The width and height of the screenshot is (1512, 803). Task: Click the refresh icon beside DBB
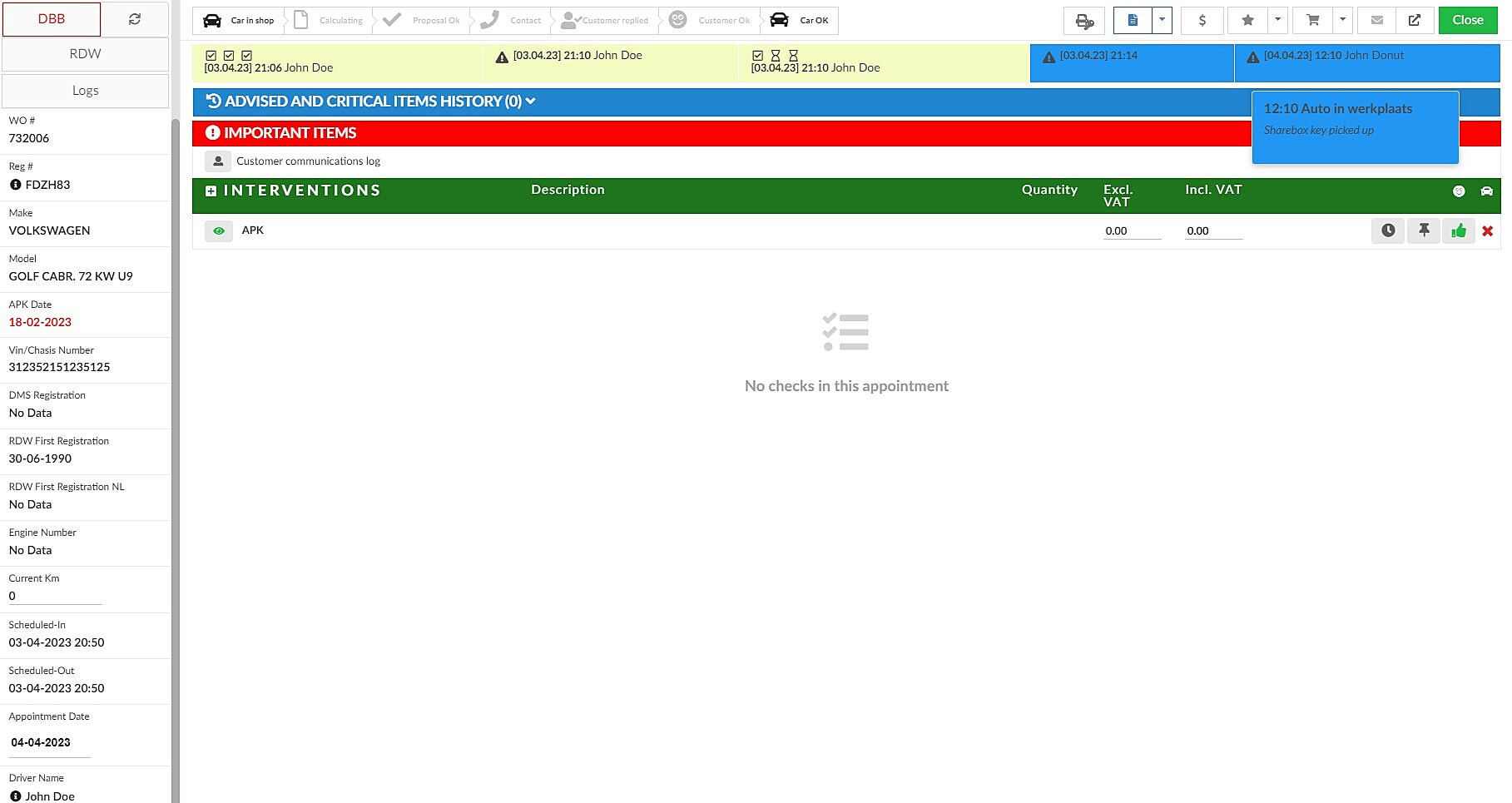click(x=135, y=19)
